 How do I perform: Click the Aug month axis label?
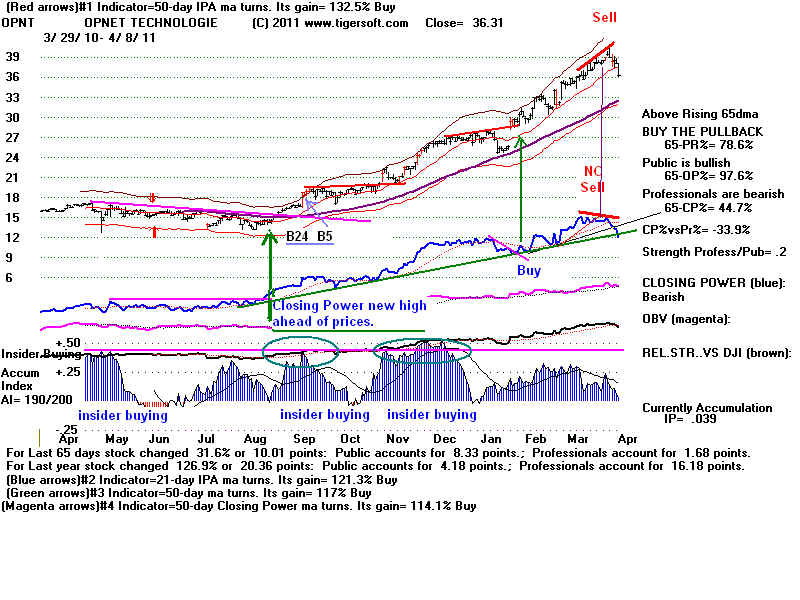click(255, 439)
